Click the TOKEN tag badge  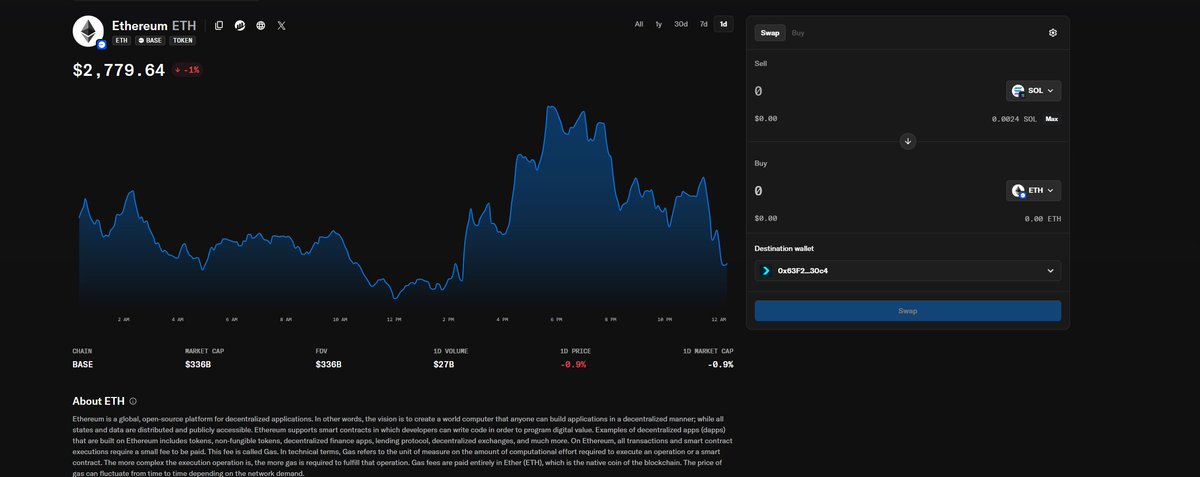point(182,40)
